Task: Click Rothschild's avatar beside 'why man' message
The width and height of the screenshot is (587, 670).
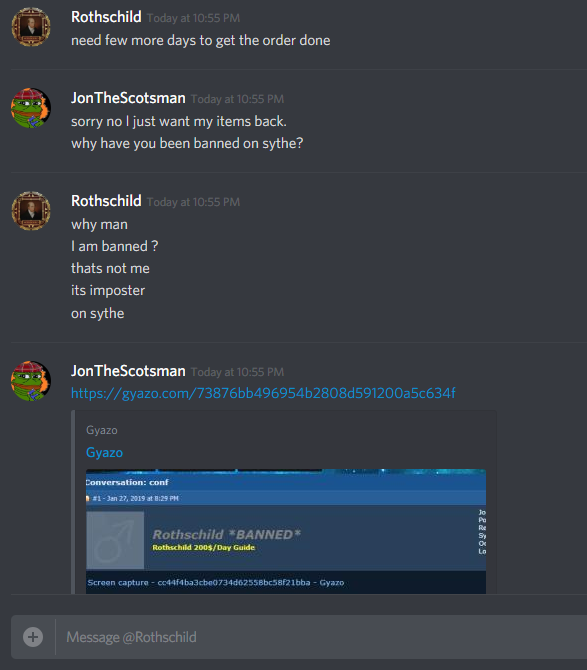Action: point(31,211)
